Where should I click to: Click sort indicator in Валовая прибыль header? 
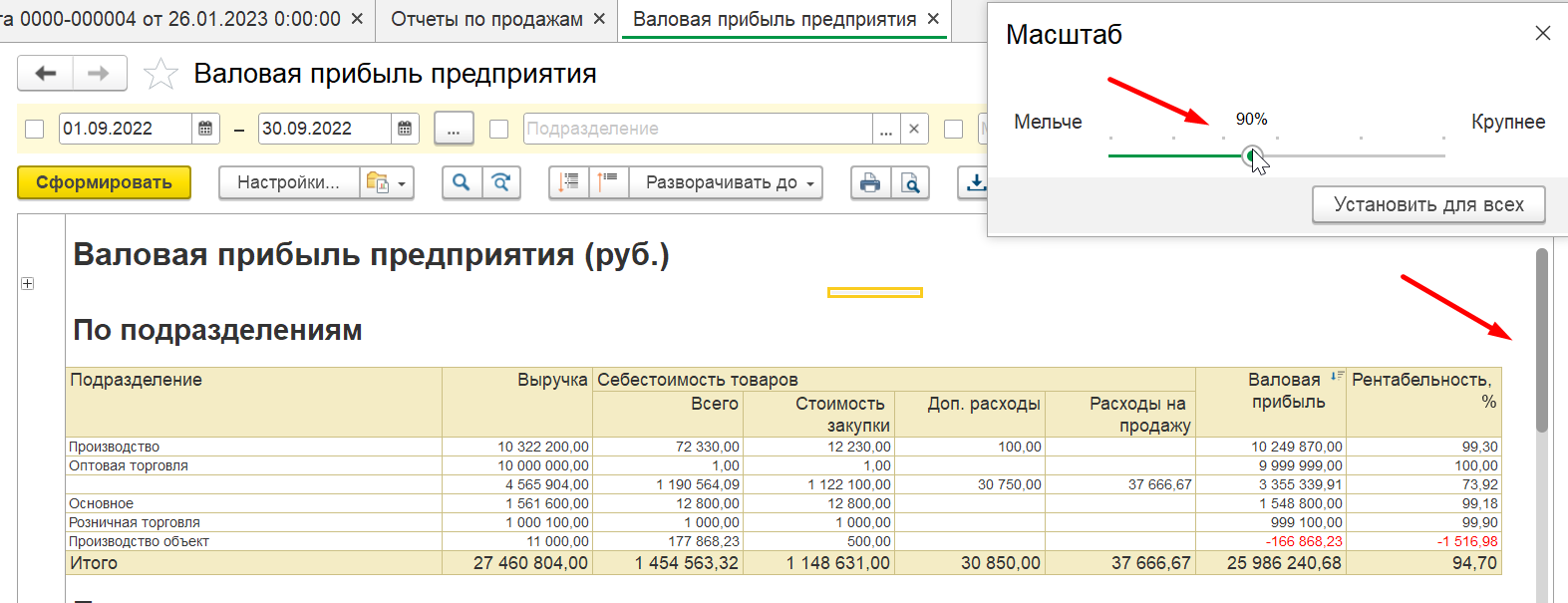point(1337,377)
